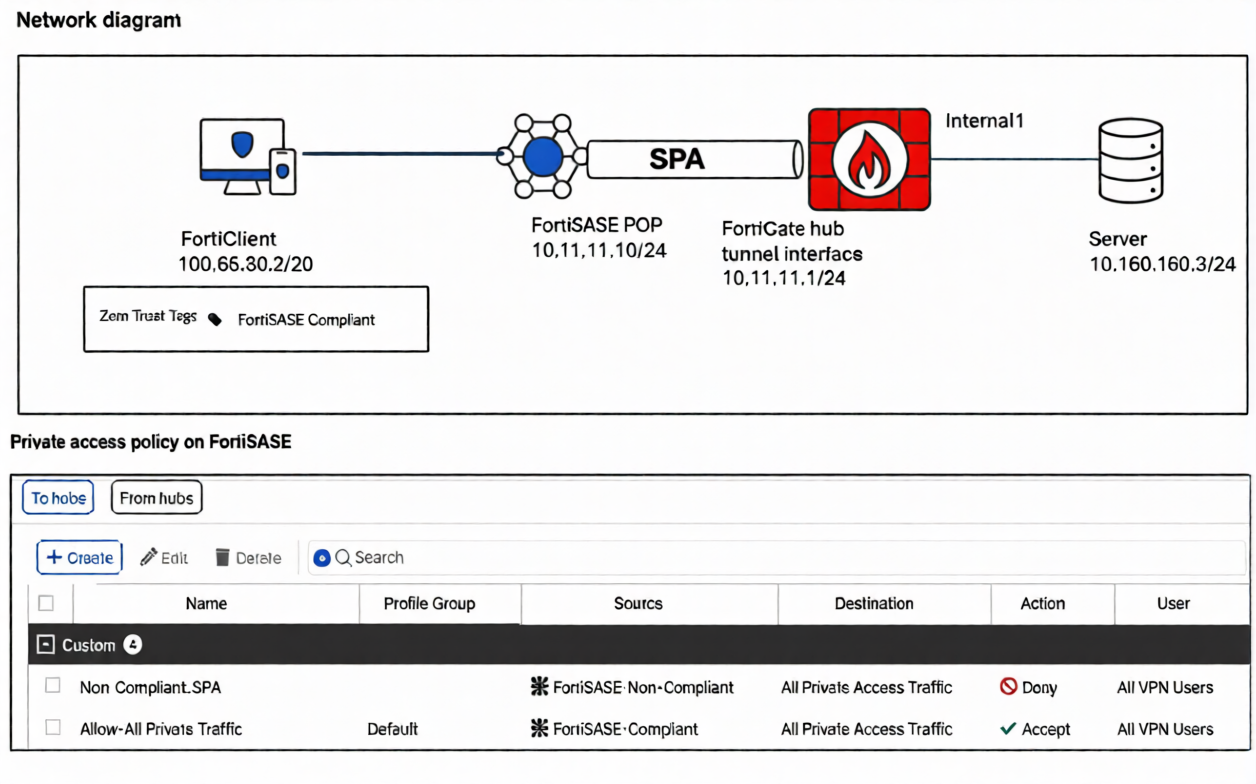Click the Zero Trust tag icon
Image resolution: width=1256 pixels, height=784 pixels.
coord(214,320)
